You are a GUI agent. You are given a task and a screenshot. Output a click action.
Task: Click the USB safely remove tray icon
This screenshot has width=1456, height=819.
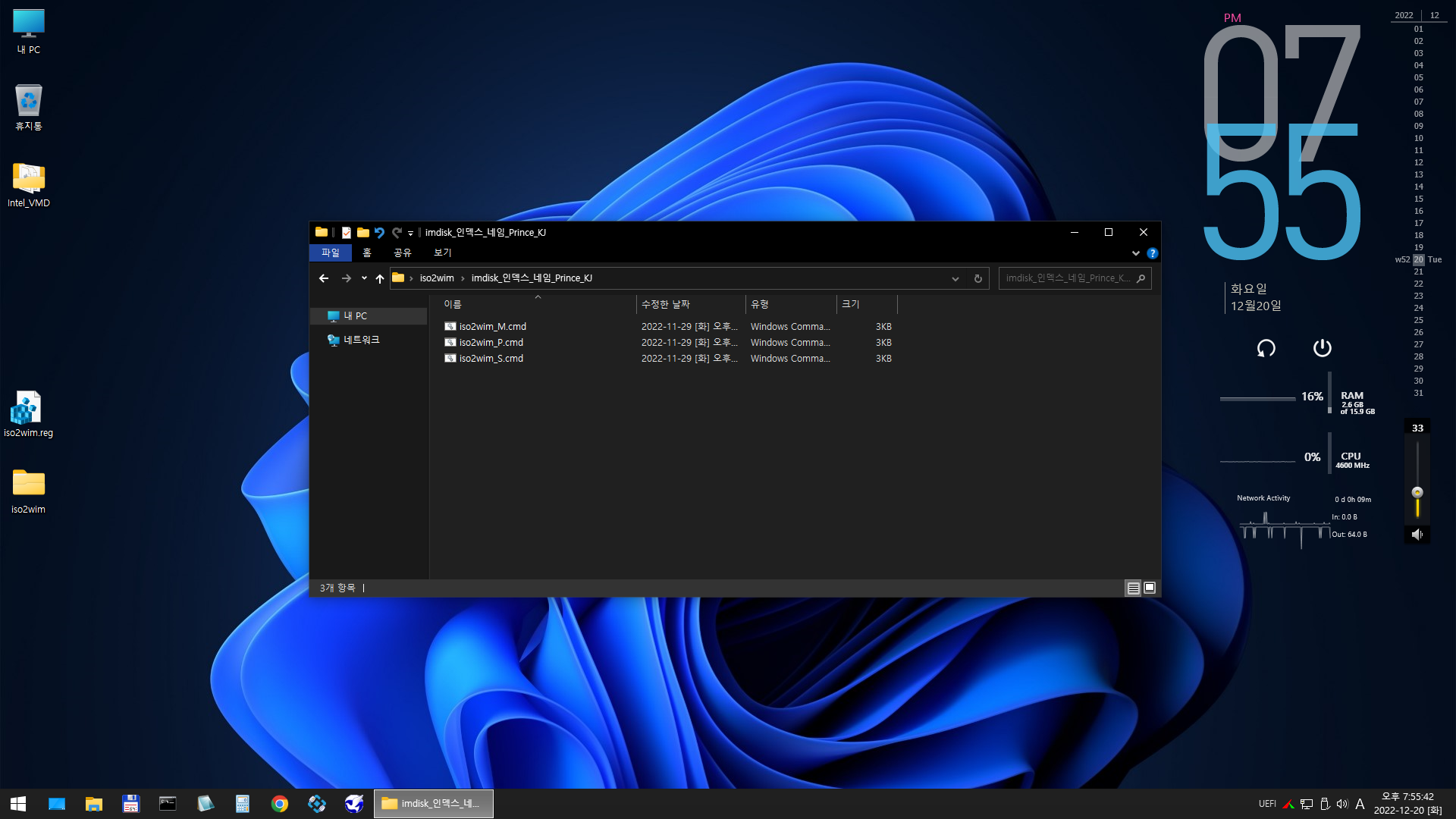coord(1325,804)
